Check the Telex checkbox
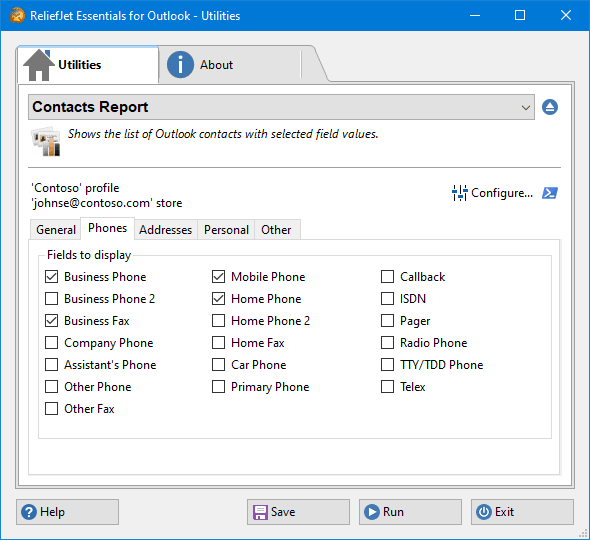590x540 pixels. pyautogui.click(x=388, y=386)
